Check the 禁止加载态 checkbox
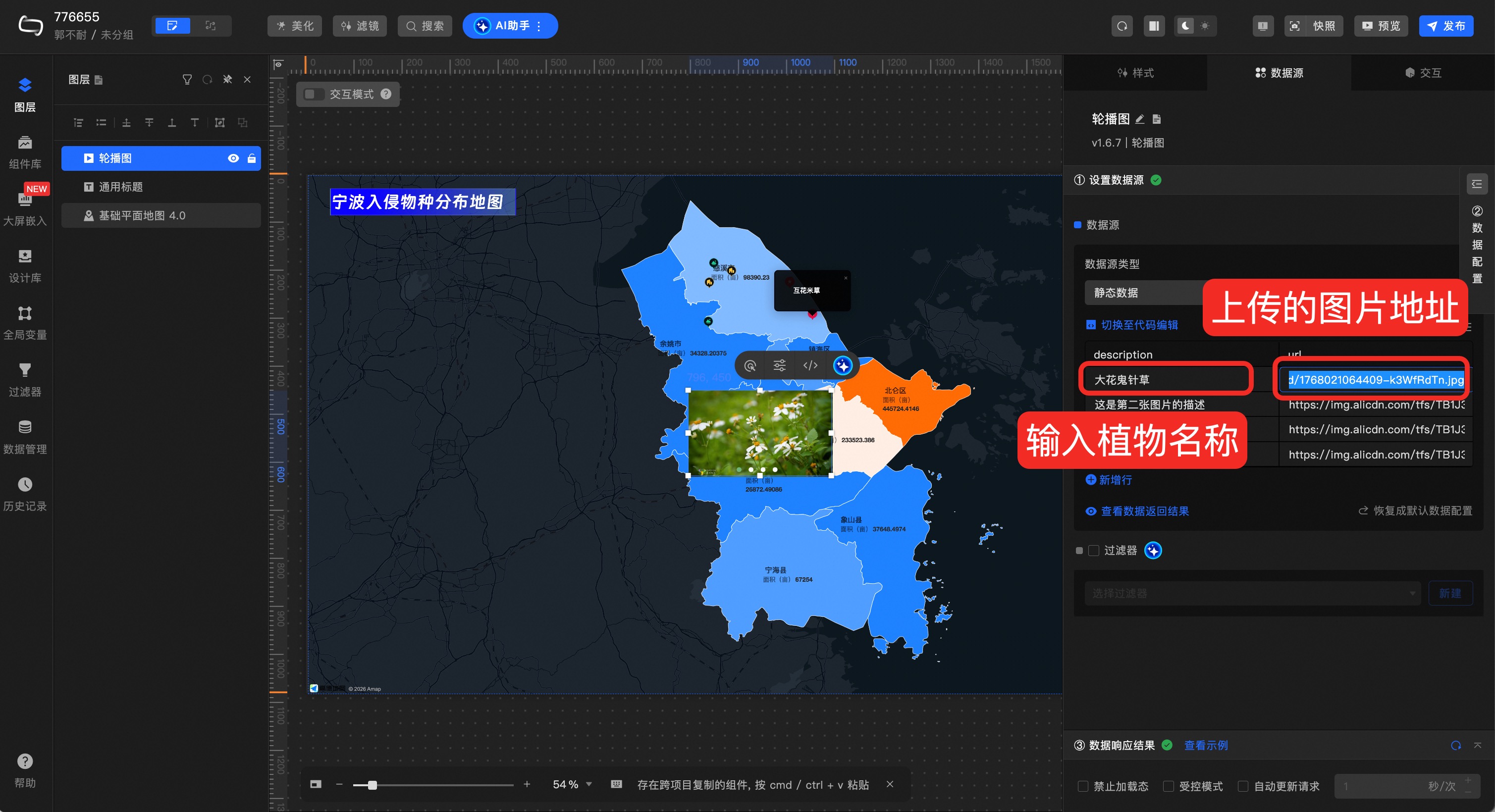This screenshot has width=1495, height=812. click(1083, 786)
